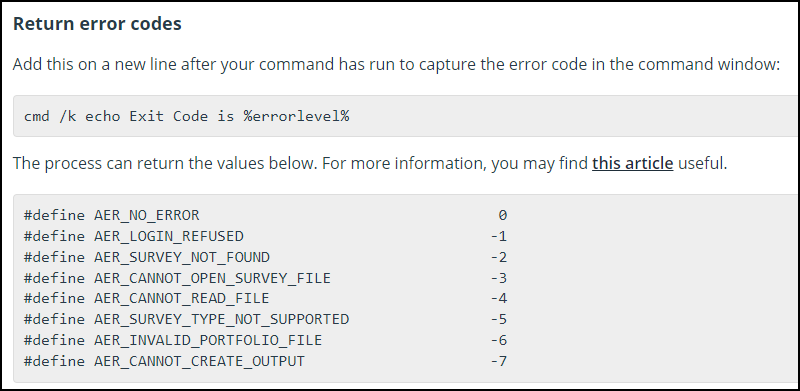Click the value 0 for no error
Image resolution: width=800 pixels, height=391 pixels.
click(503, 215)
